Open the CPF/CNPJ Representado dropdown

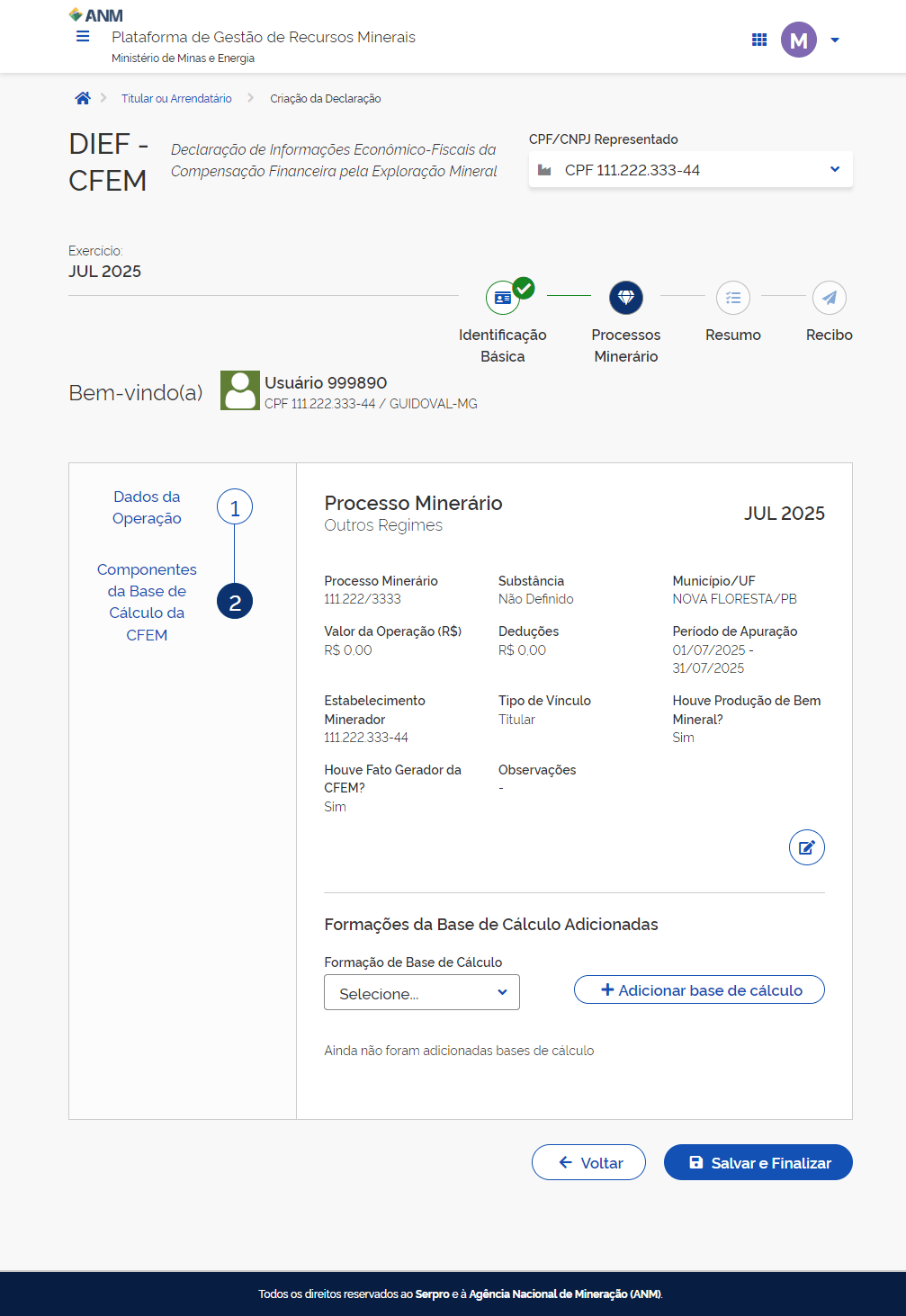click(x=690, y=170)
